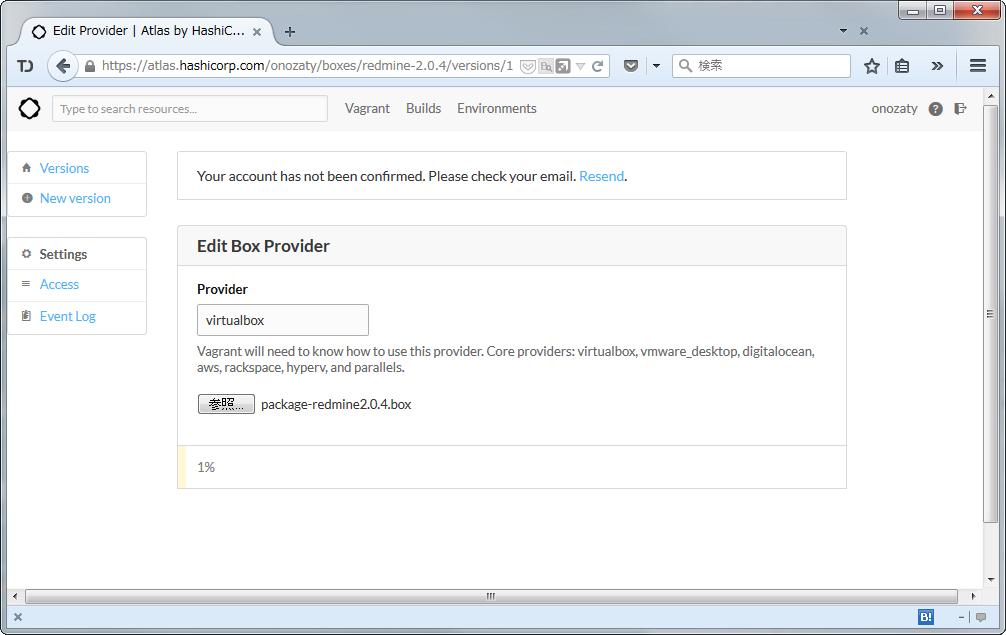
Task: Click the browser 検索 search box
Action: 761,65
